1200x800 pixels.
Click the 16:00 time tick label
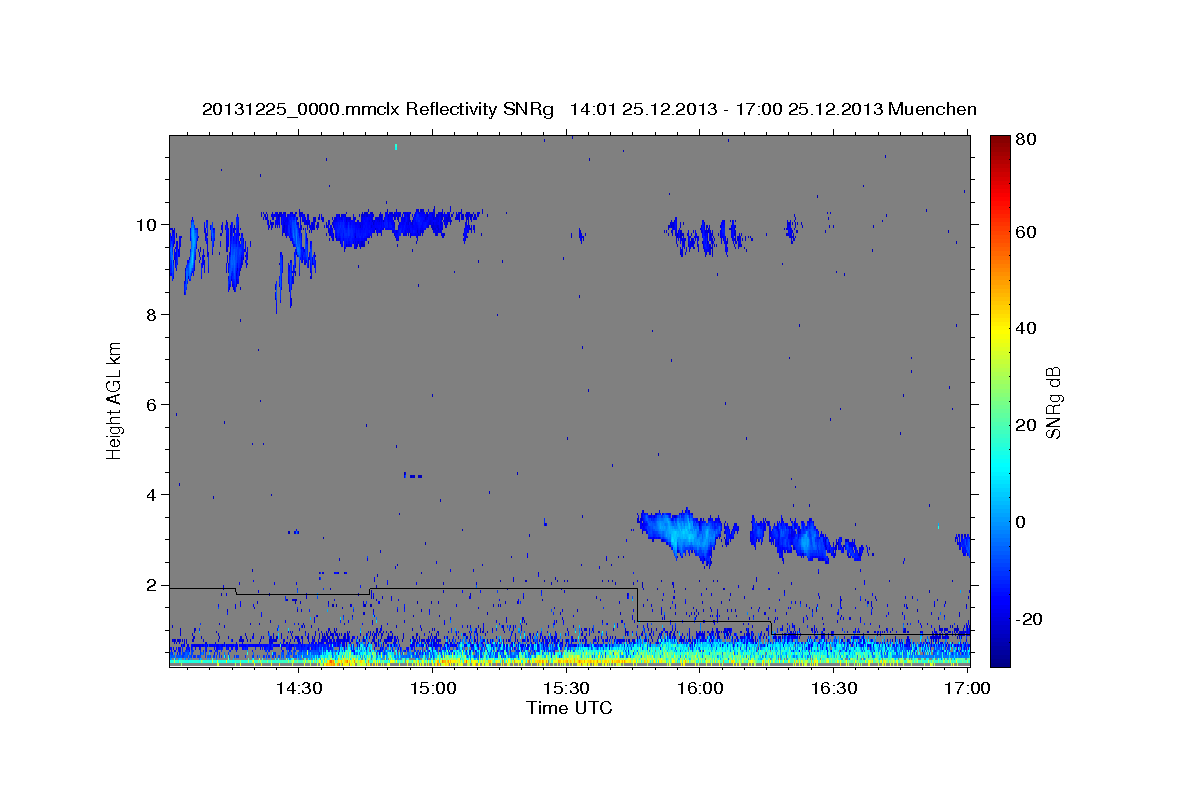point(700,688)
